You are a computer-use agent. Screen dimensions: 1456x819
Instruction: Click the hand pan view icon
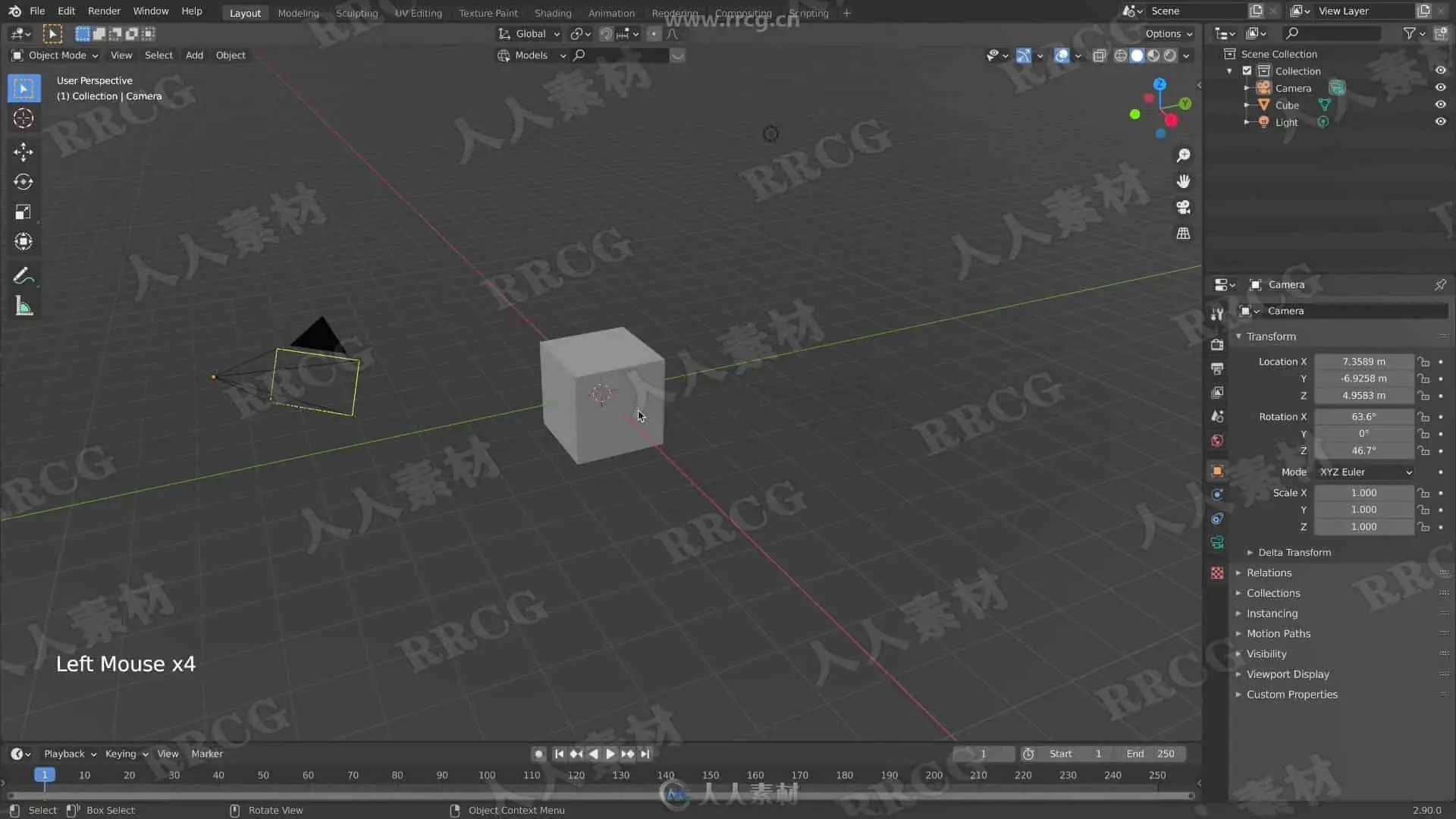coord(1183,181)
